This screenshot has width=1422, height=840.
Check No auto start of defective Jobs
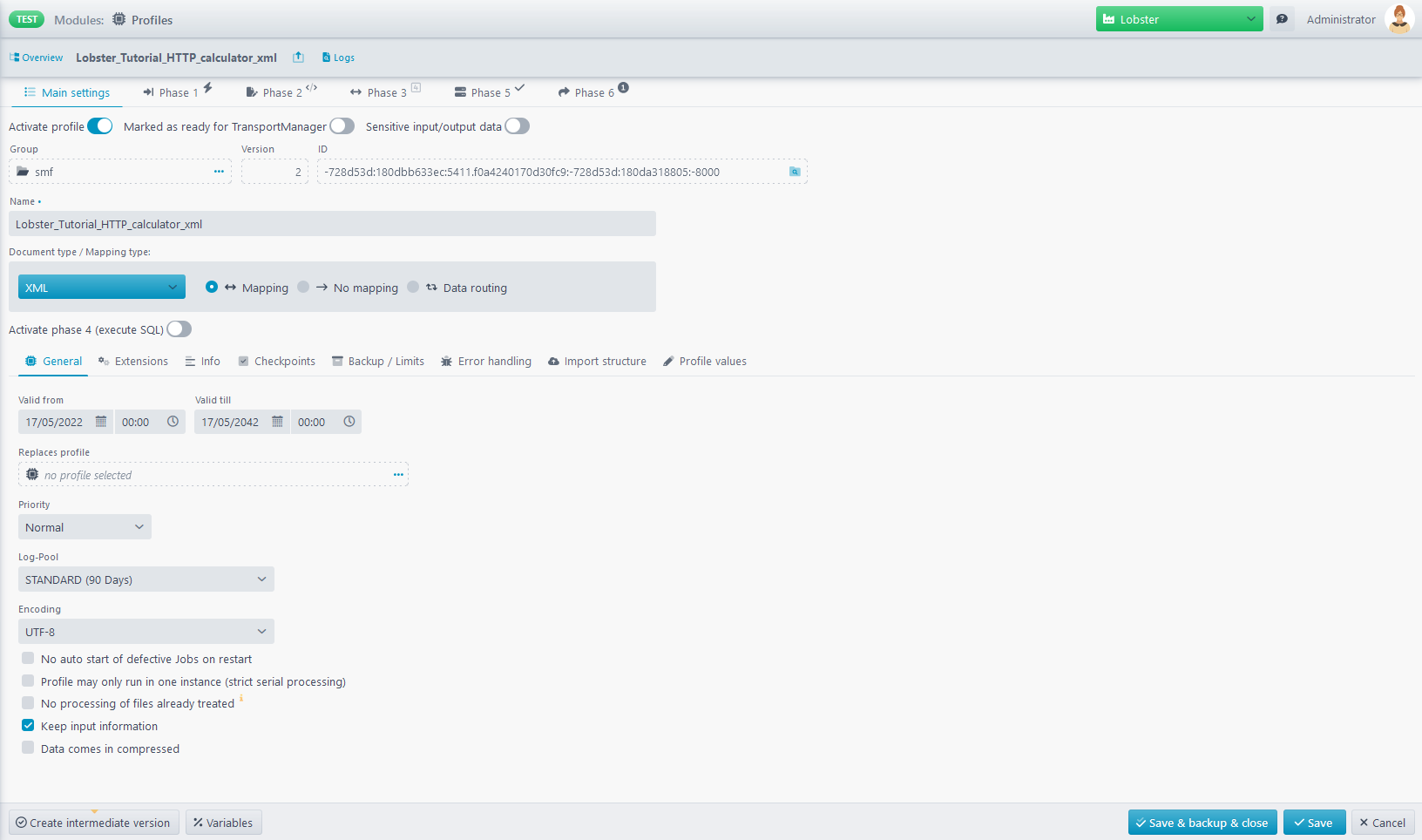coord(28,658)
